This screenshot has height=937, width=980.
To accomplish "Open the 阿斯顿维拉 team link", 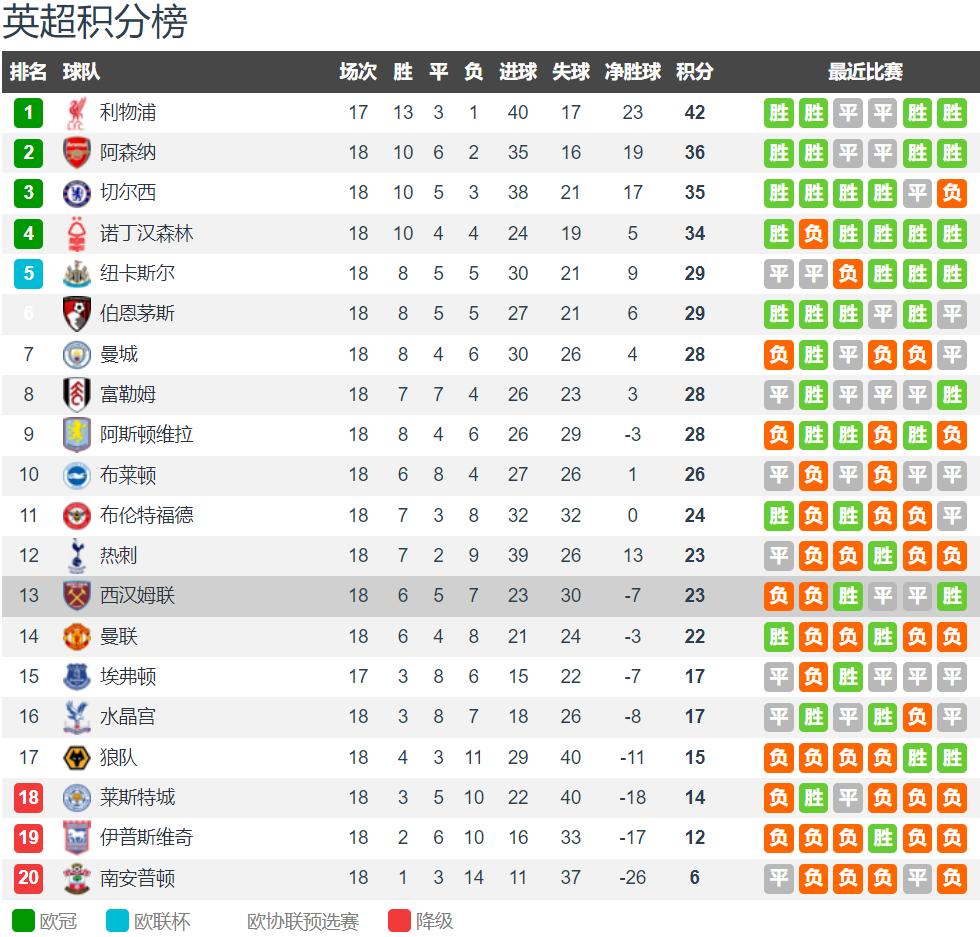I will (x=146, y=434).
